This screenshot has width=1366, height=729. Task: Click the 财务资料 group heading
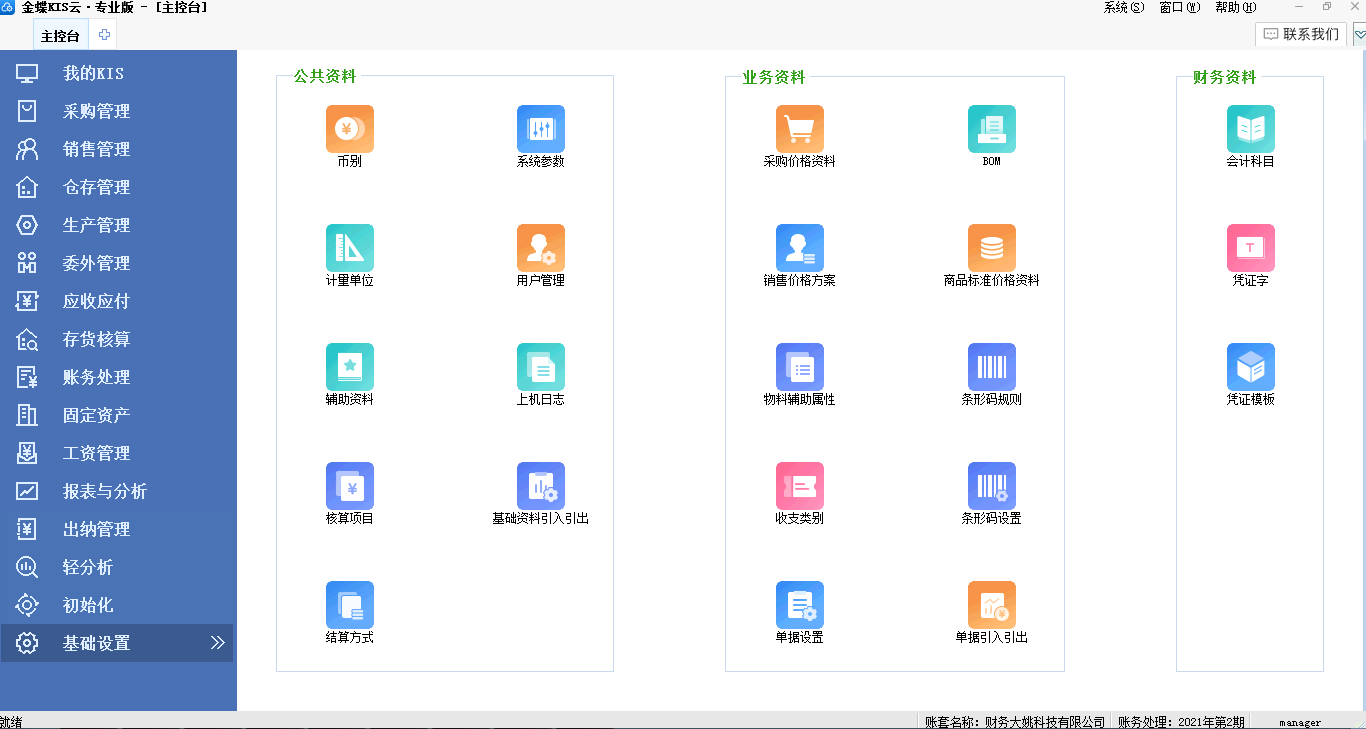pyautogui.click(x=1224, y=77)
